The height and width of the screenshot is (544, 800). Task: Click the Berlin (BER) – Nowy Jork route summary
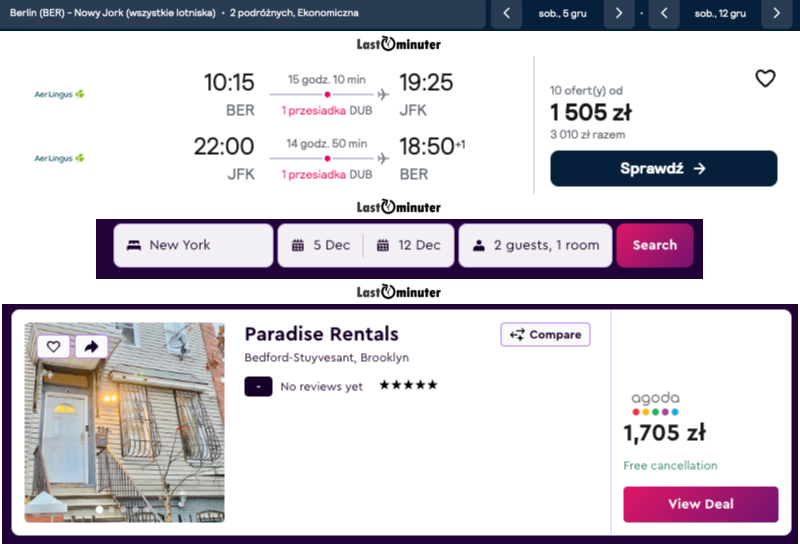(x=184, y=13)
